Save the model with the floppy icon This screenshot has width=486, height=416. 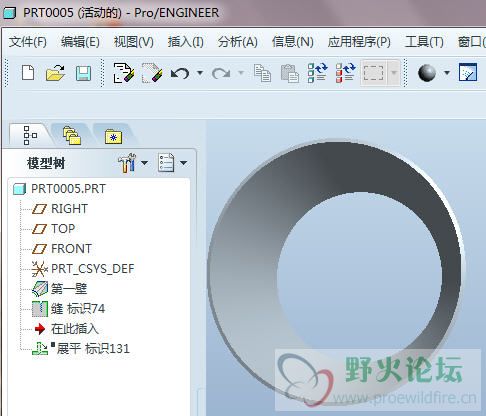click(x=83, y=73)
